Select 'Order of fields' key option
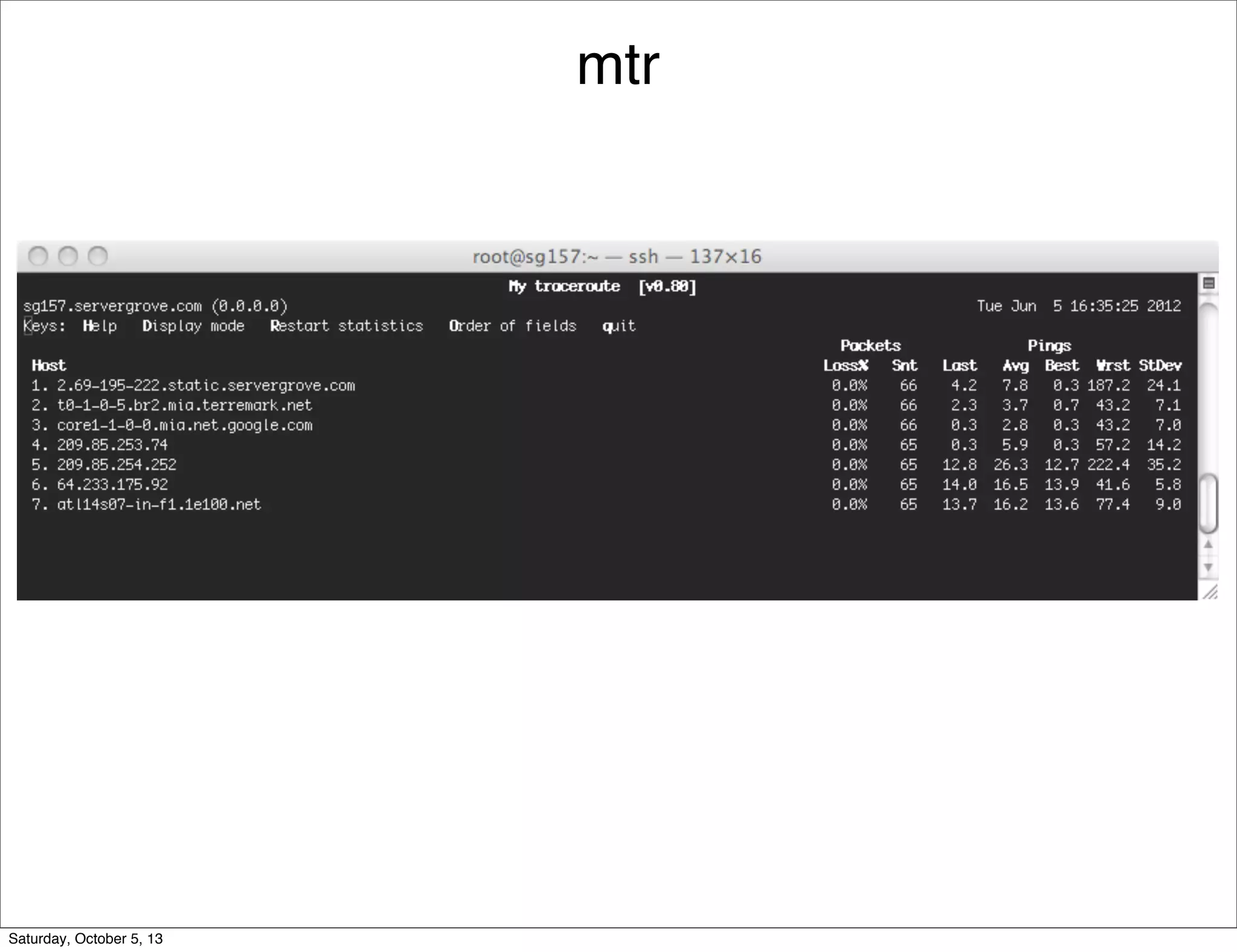 click(x=513, y=326)
